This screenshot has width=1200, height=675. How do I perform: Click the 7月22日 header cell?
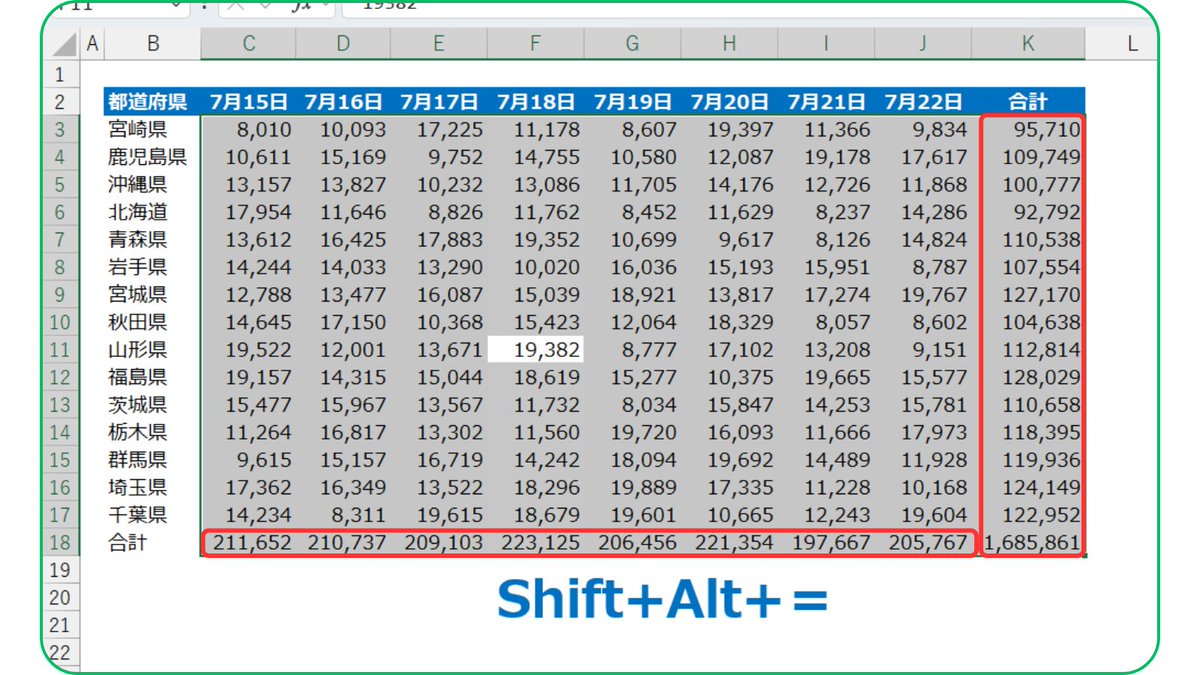coord(923,102)
